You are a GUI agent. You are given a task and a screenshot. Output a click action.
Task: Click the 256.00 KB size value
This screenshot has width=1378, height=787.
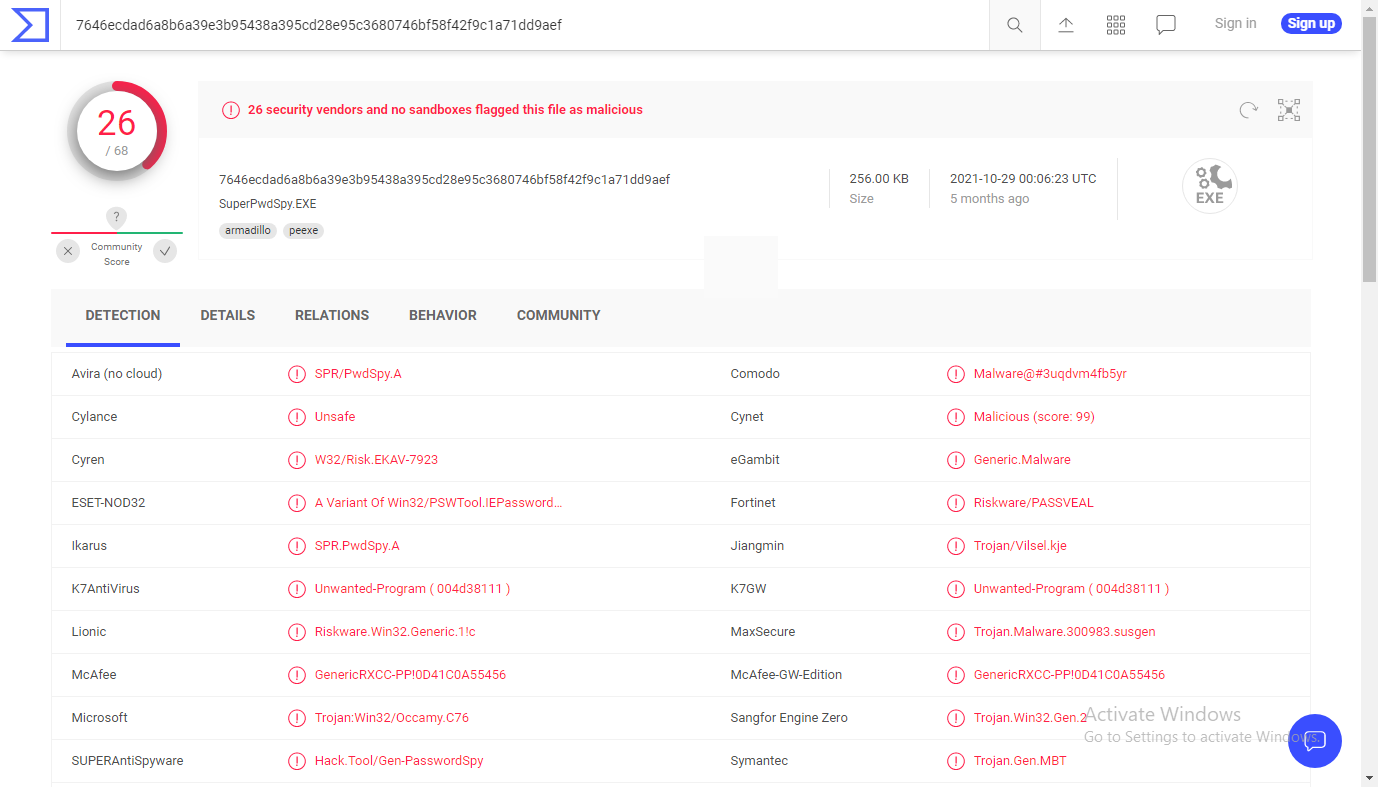(879, 179)
